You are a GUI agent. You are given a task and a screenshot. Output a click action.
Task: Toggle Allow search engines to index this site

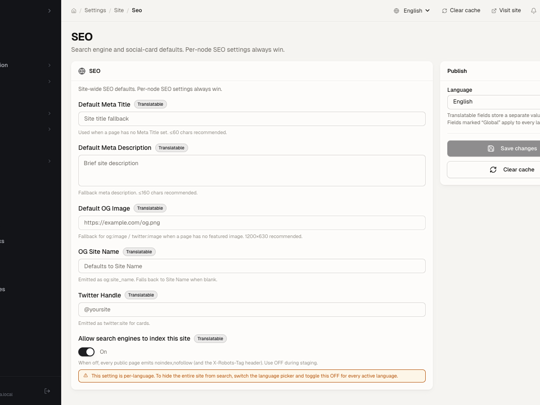click(86, 352)
